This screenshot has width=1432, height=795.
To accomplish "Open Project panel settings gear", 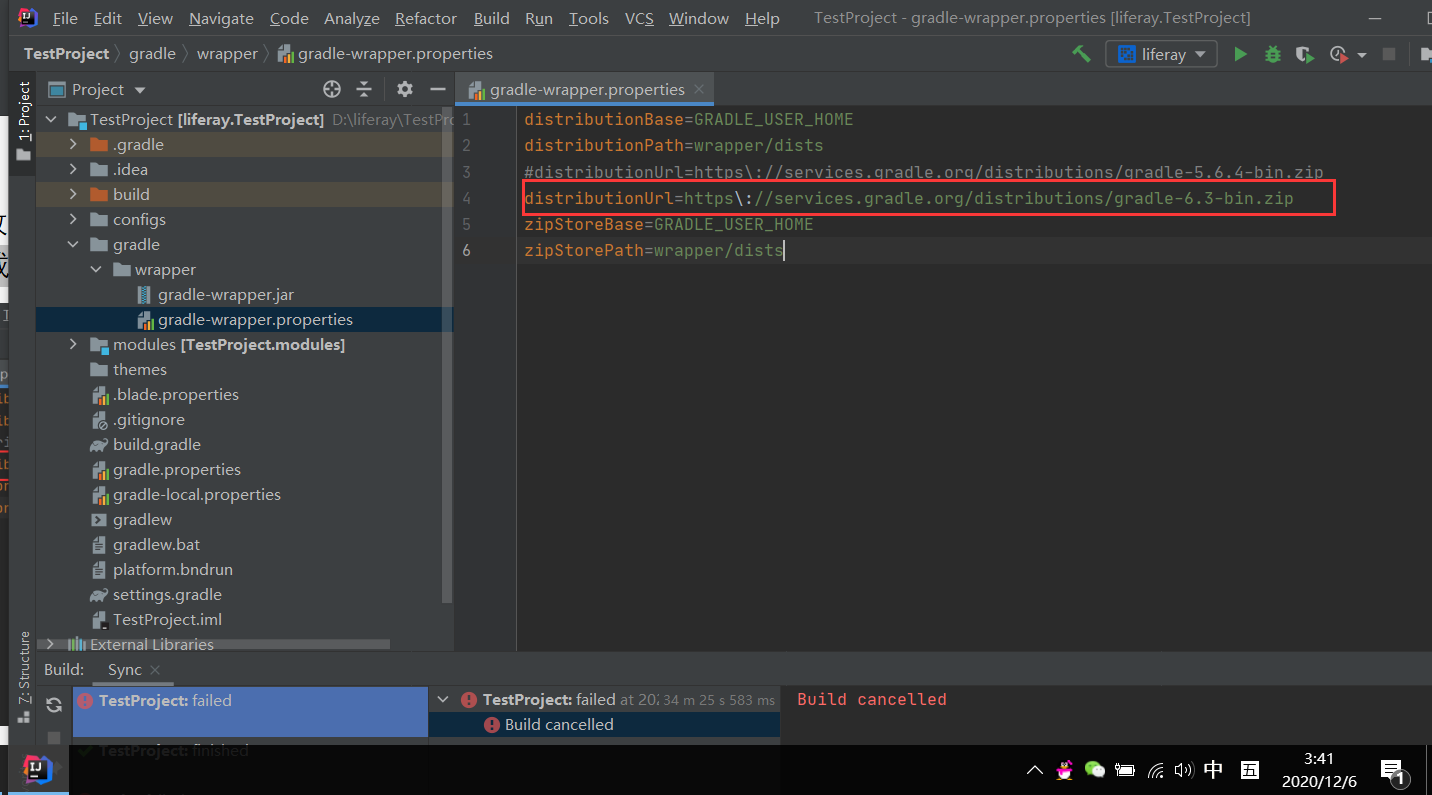I will tap(404, 89).
